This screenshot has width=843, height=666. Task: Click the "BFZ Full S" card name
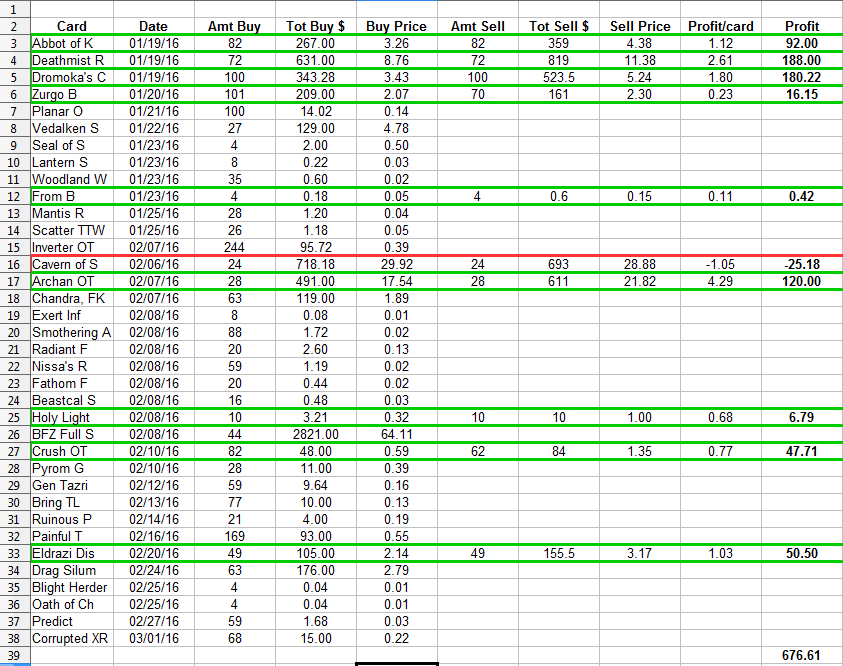71,434
